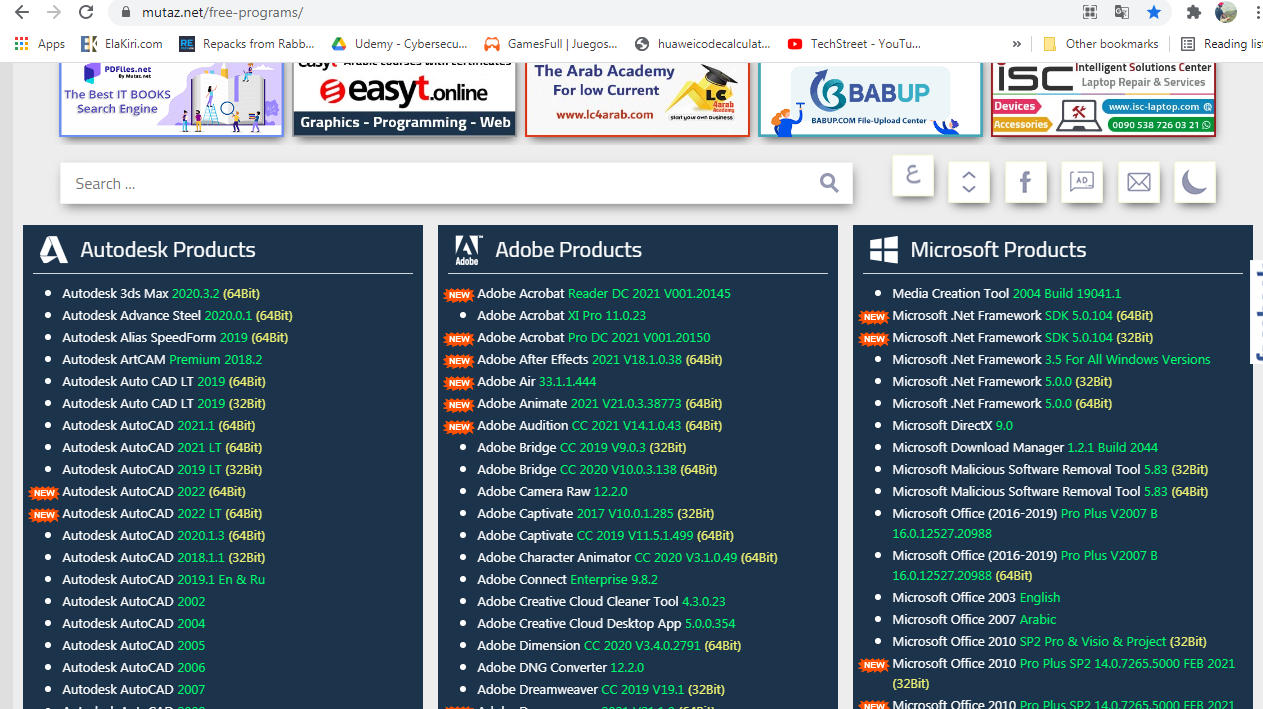The image size is (1263, 709).
Task: Open Microsoft DirectX 9.0 link
Action: pos(952,425)
